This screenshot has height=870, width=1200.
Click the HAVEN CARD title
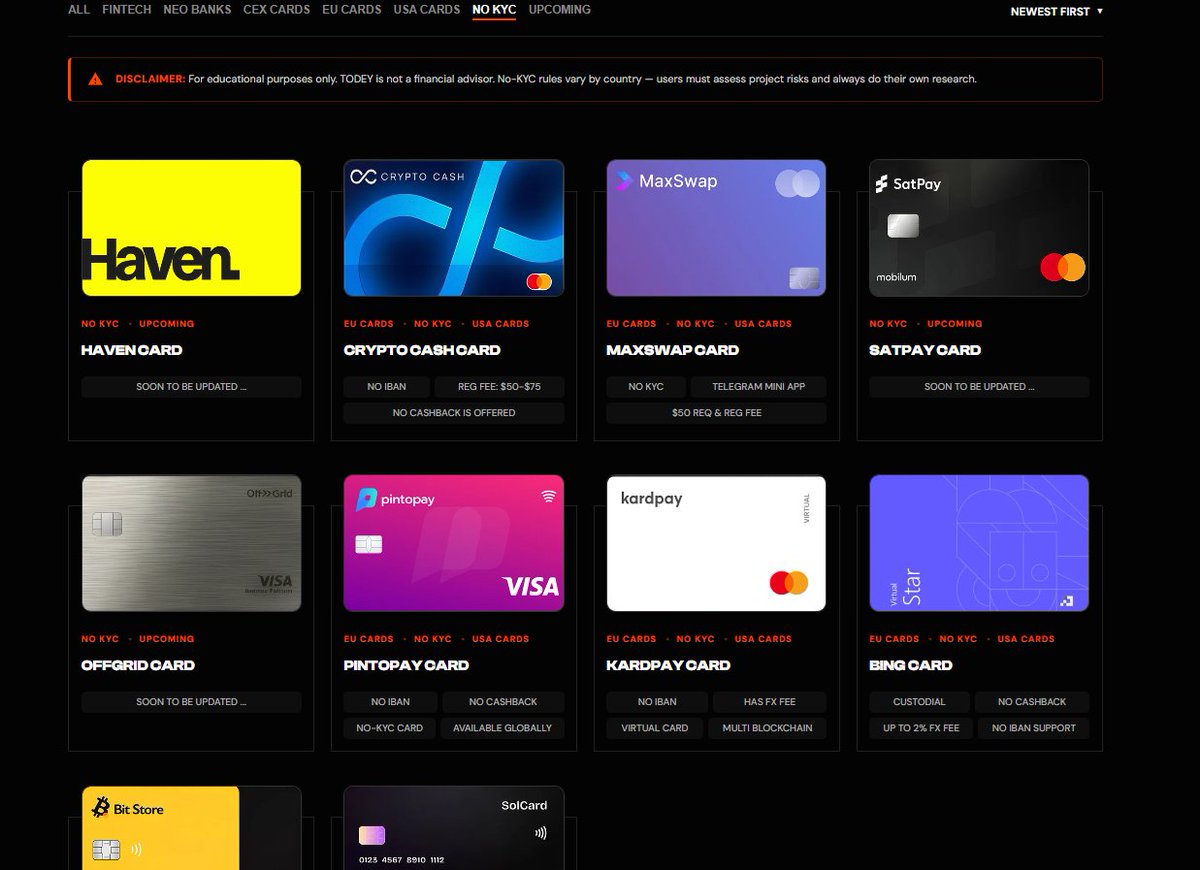pyautogui.click(x=132, y=350)
